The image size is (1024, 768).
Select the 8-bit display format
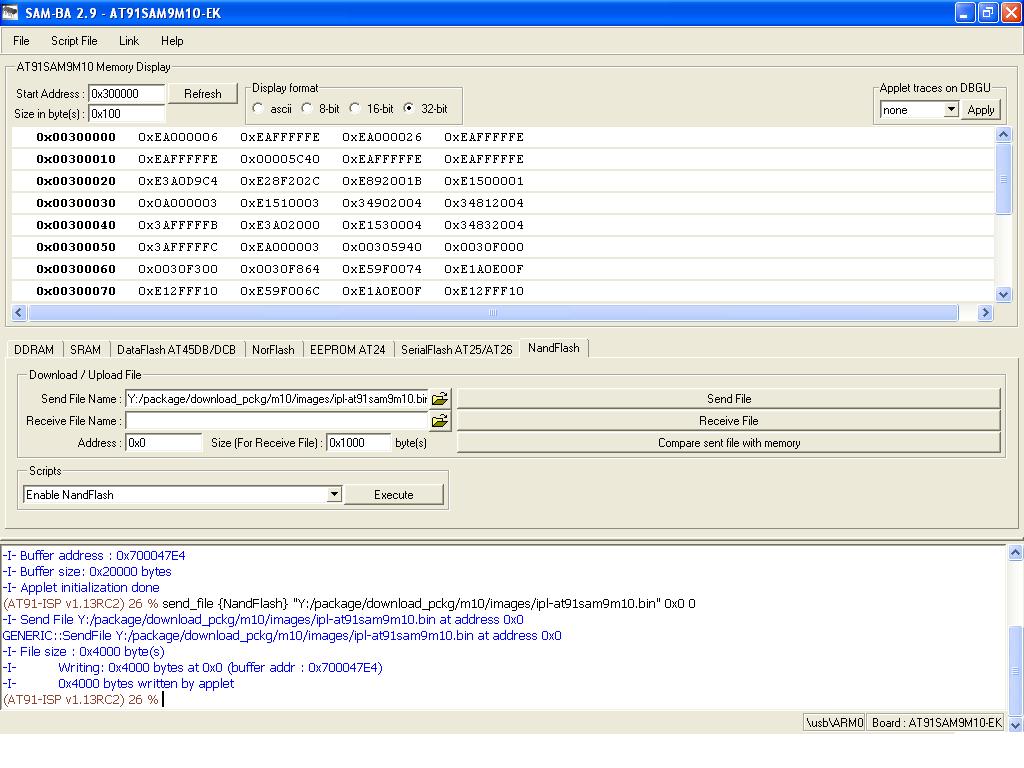coord(307,108)
